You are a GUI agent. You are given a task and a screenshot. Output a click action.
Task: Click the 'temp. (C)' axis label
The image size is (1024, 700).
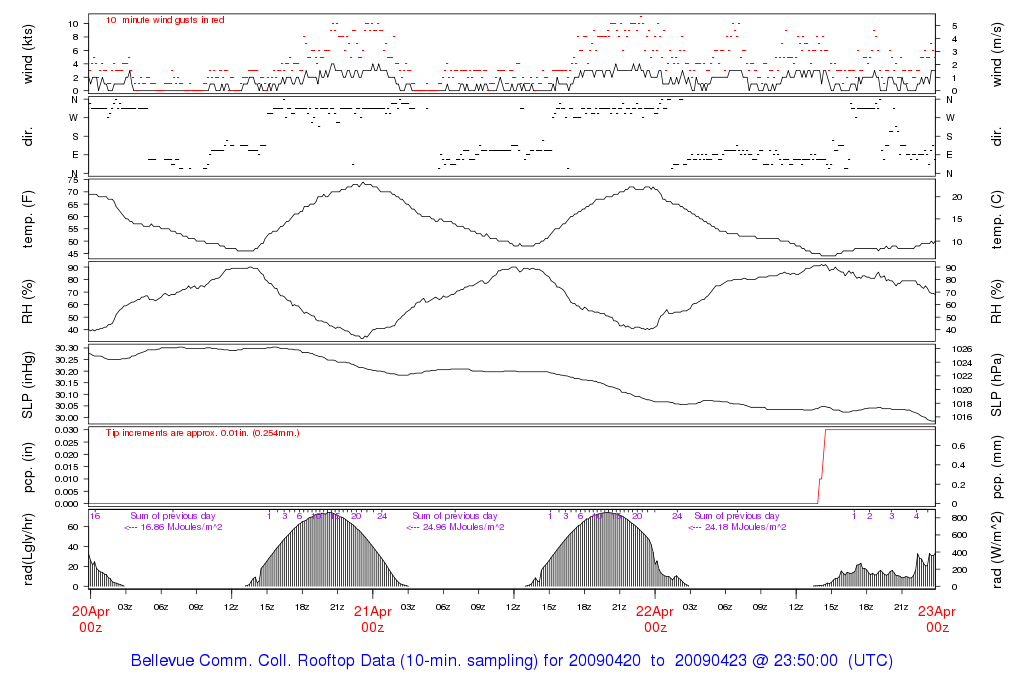997,219
